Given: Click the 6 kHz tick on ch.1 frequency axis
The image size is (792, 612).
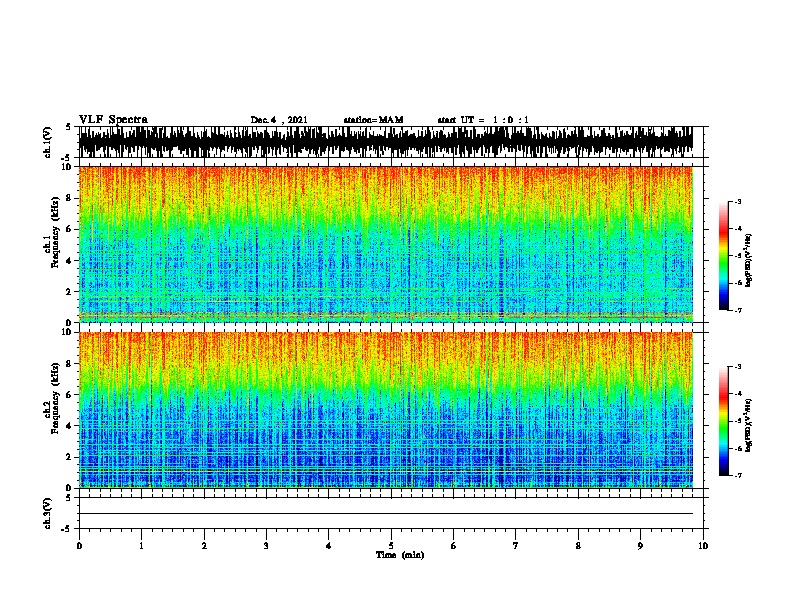Looking at the screenshot, I should pyautogui.click(x=70, y=229).
